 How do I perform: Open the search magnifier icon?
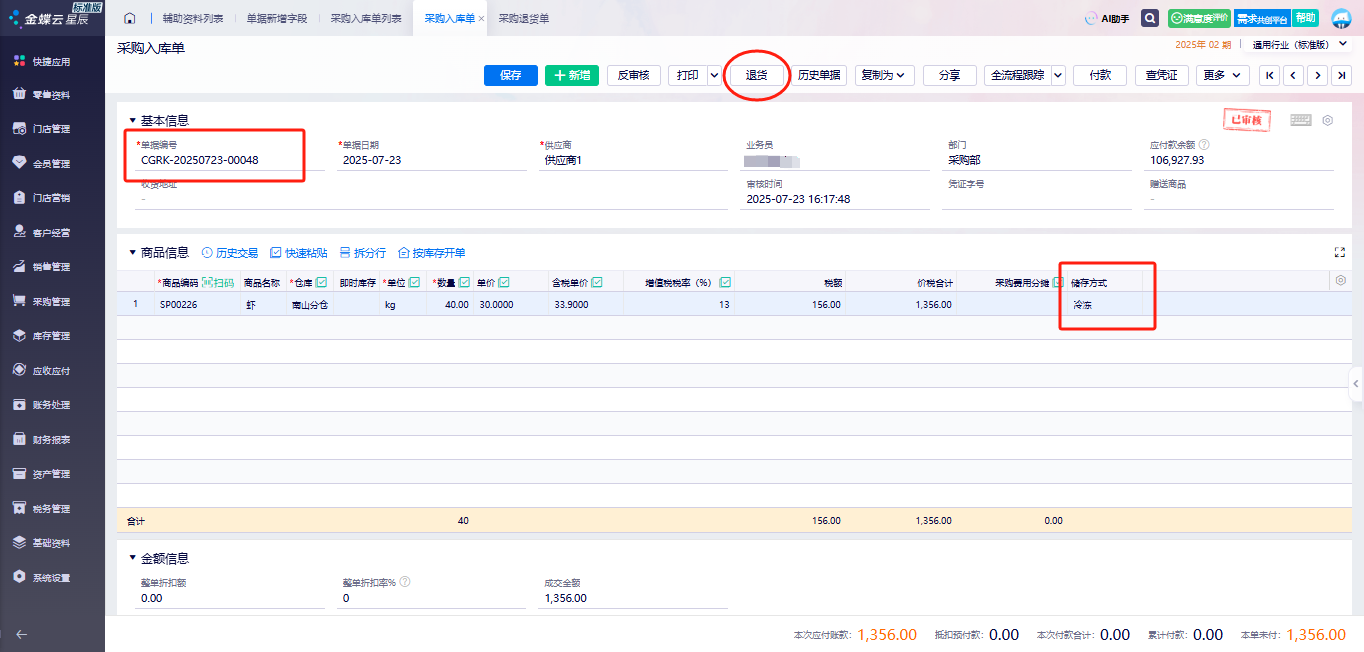click(1150, 18)
